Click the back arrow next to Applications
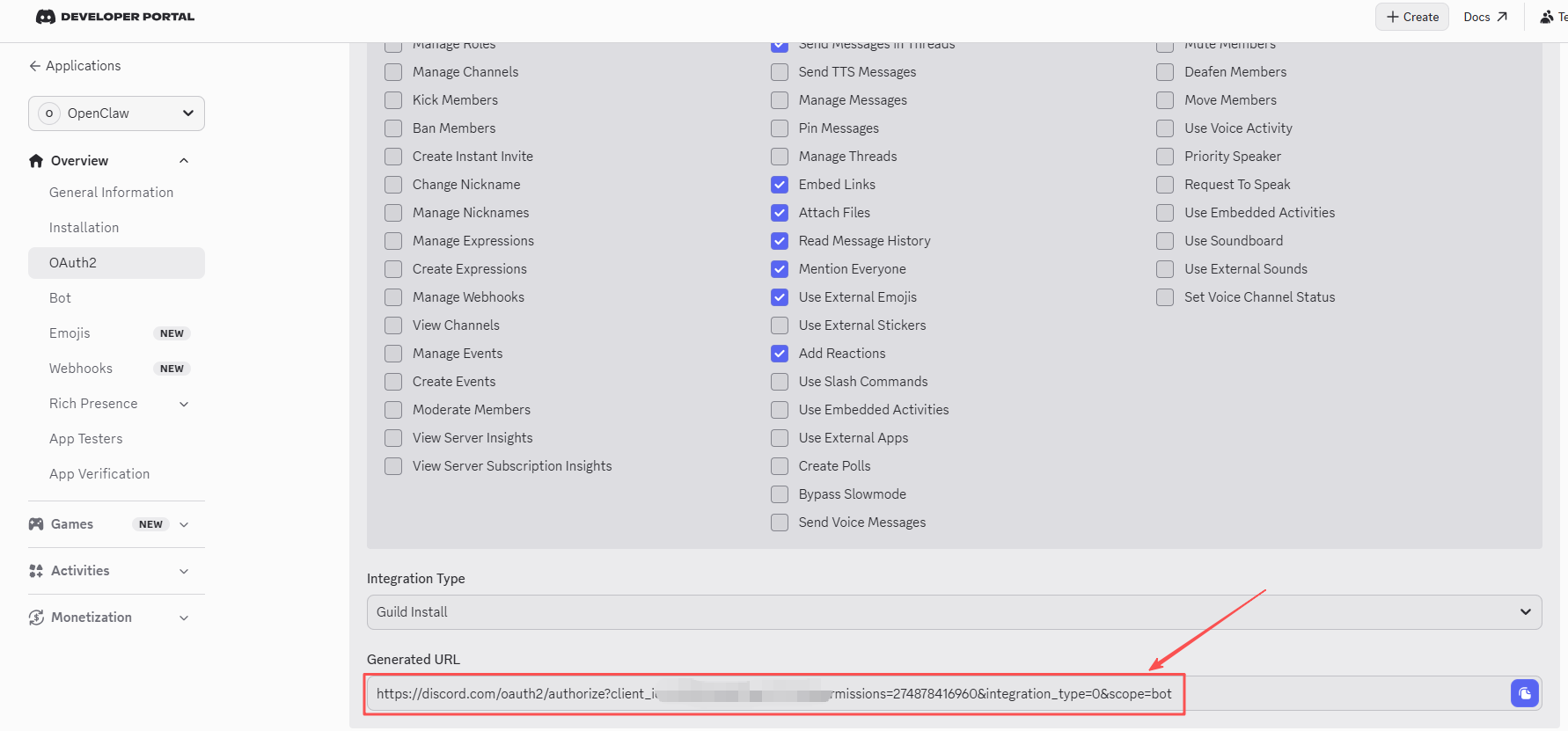This screenshot has height=731, width=1568. [35, 66]
